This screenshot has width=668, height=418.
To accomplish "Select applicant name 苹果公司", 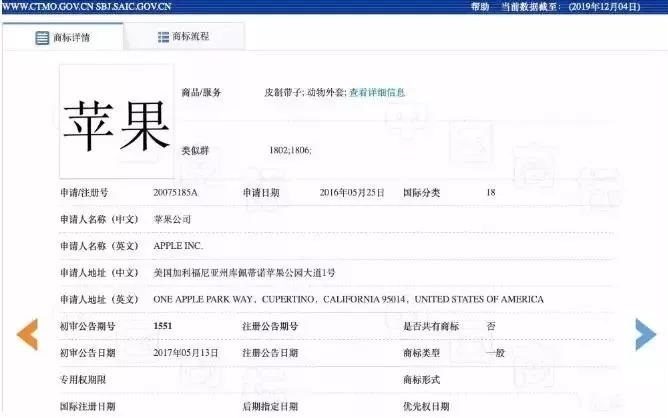I will (172, 219).
